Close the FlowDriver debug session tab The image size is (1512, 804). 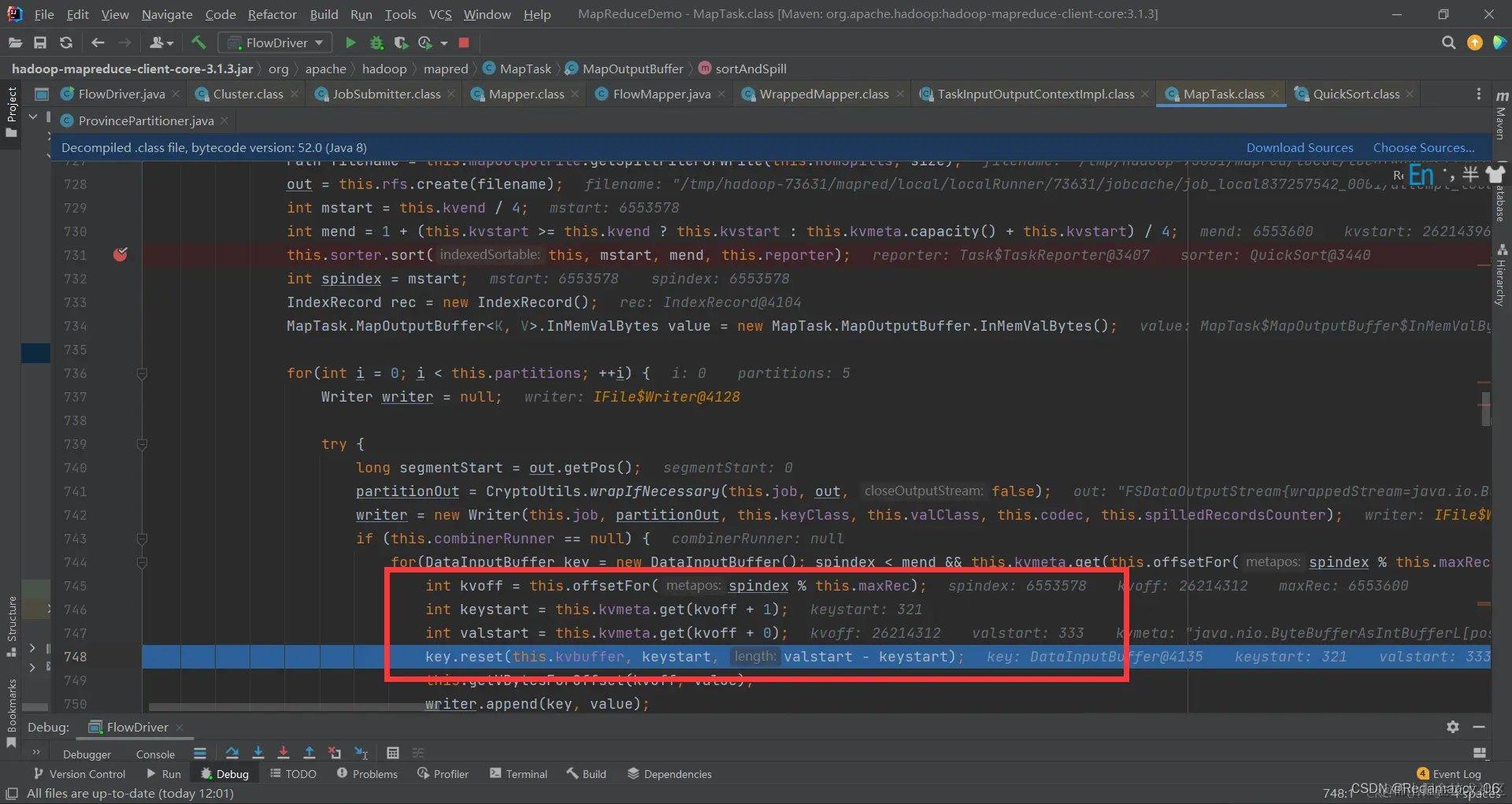pos(180,727)
